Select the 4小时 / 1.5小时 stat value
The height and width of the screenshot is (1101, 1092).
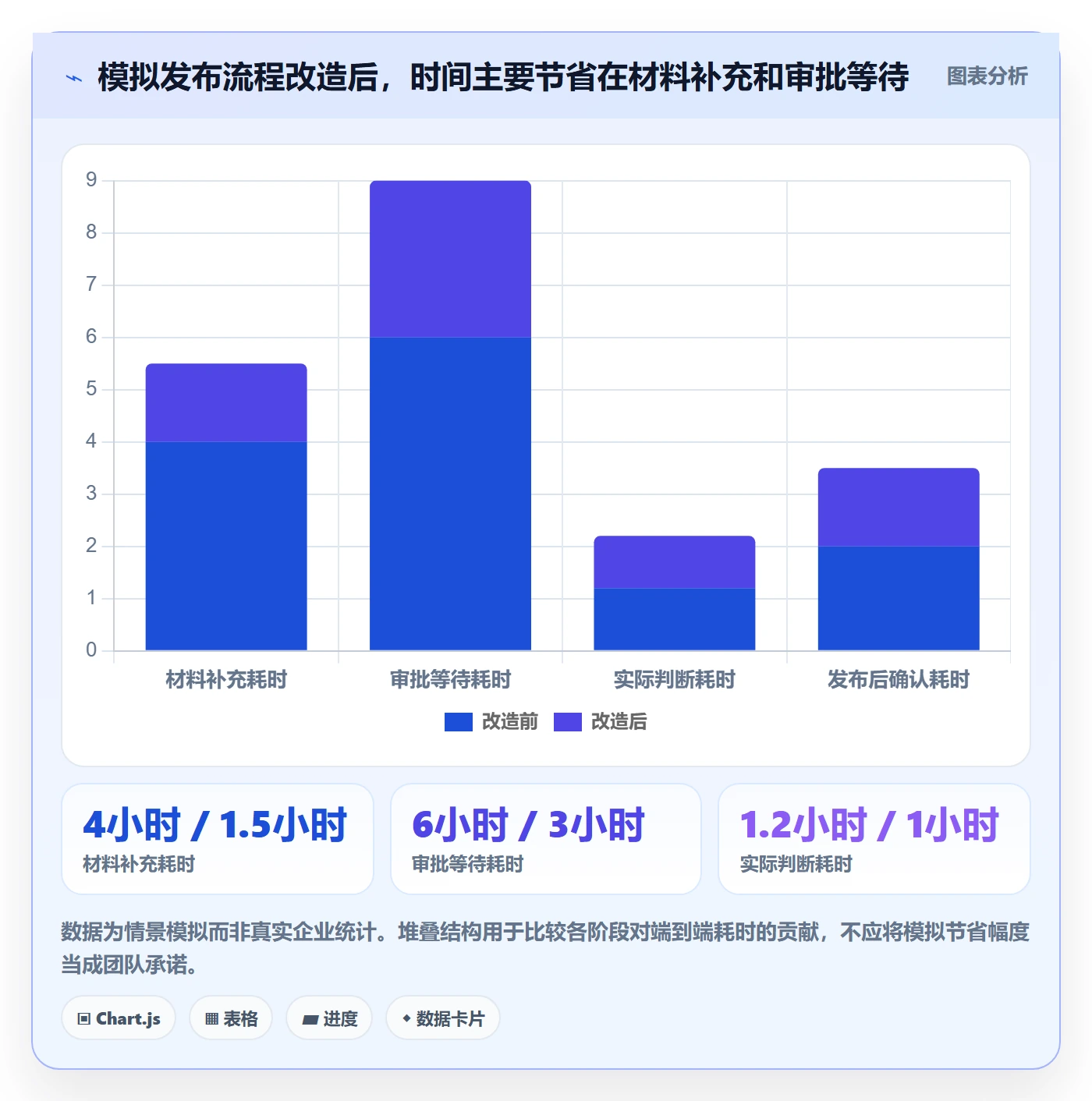214,825
